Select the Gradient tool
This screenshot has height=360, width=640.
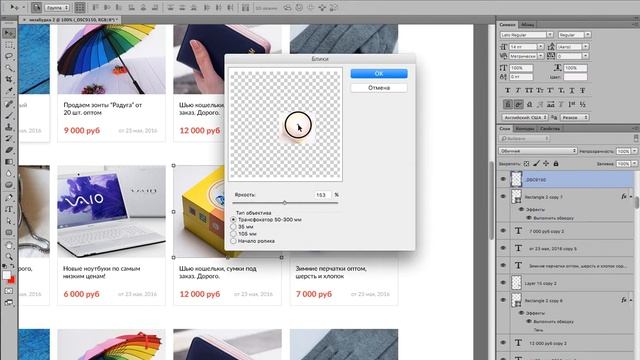click(x=9, y=162)
